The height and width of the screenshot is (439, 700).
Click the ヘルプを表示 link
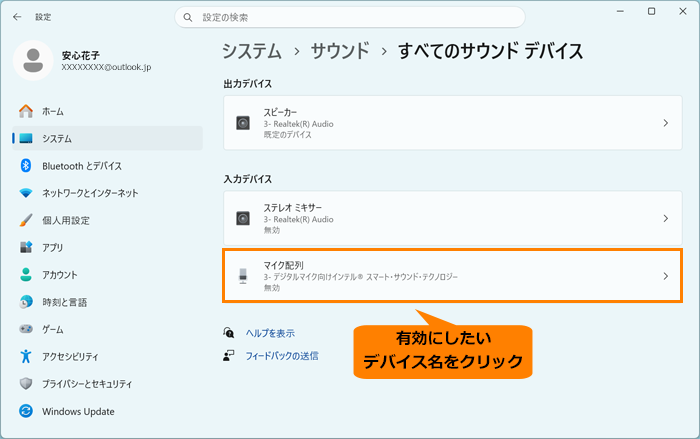[270, 333]
